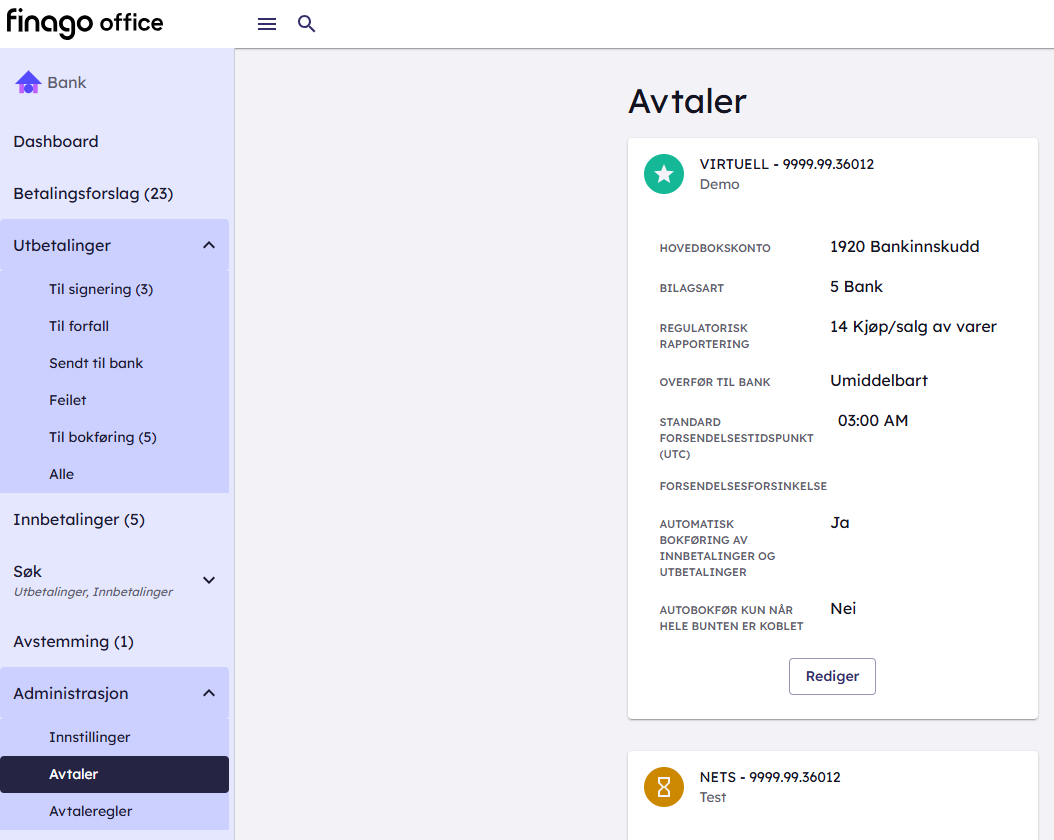
Task: View Feilet payments
Action: [x=68, y=400]
